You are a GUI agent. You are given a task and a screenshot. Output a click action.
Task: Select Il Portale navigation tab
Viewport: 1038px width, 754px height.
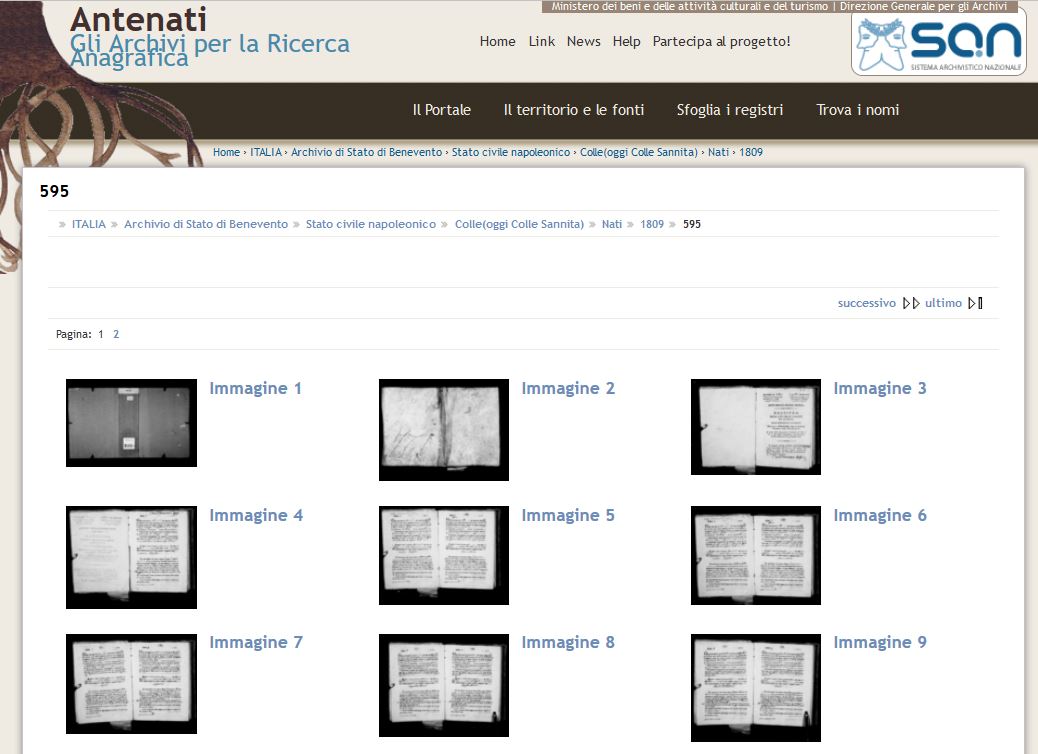(x=441, y=109)
